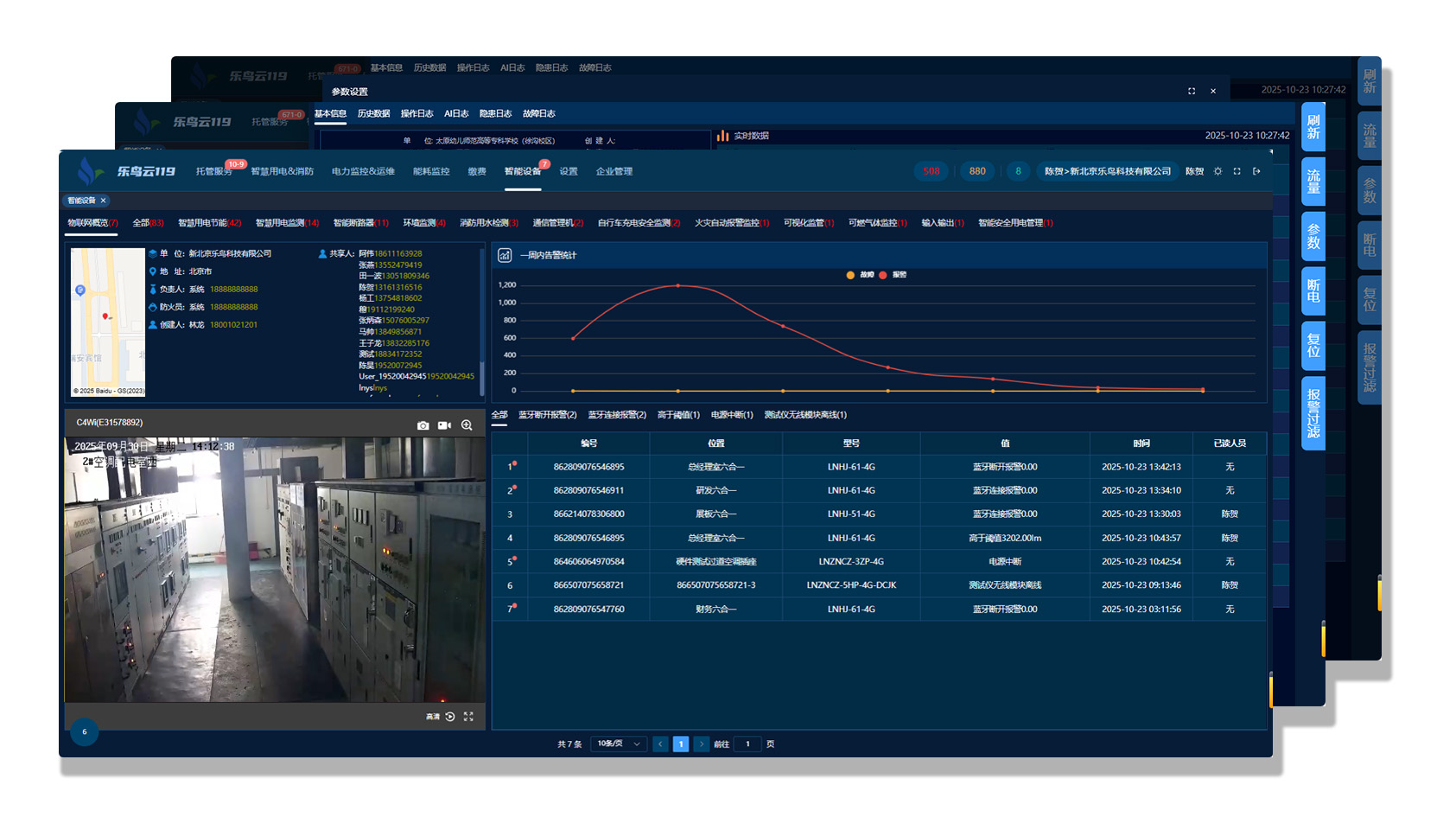Click the 刷新 refresh button on the sidebar

click(x=1313, y=127)
